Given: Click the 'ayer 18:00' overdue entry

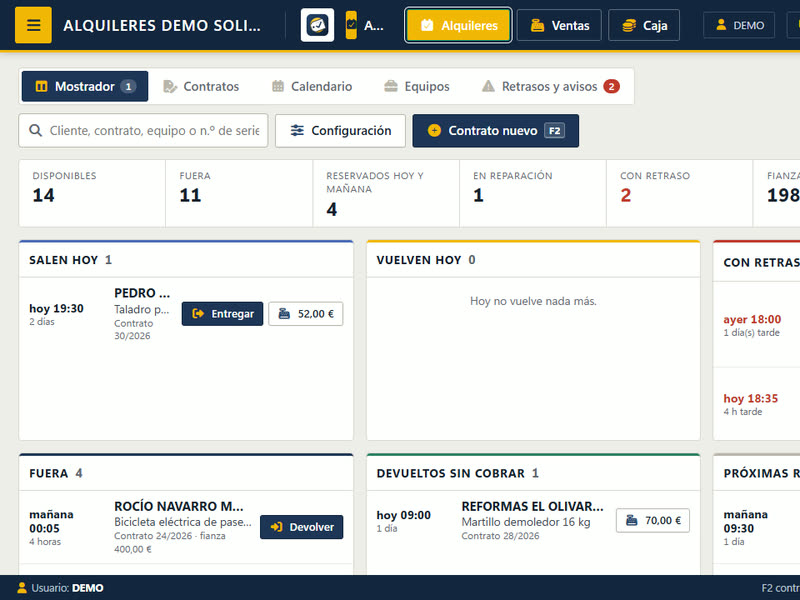Looking at the screenshot, I should (752, 319).
